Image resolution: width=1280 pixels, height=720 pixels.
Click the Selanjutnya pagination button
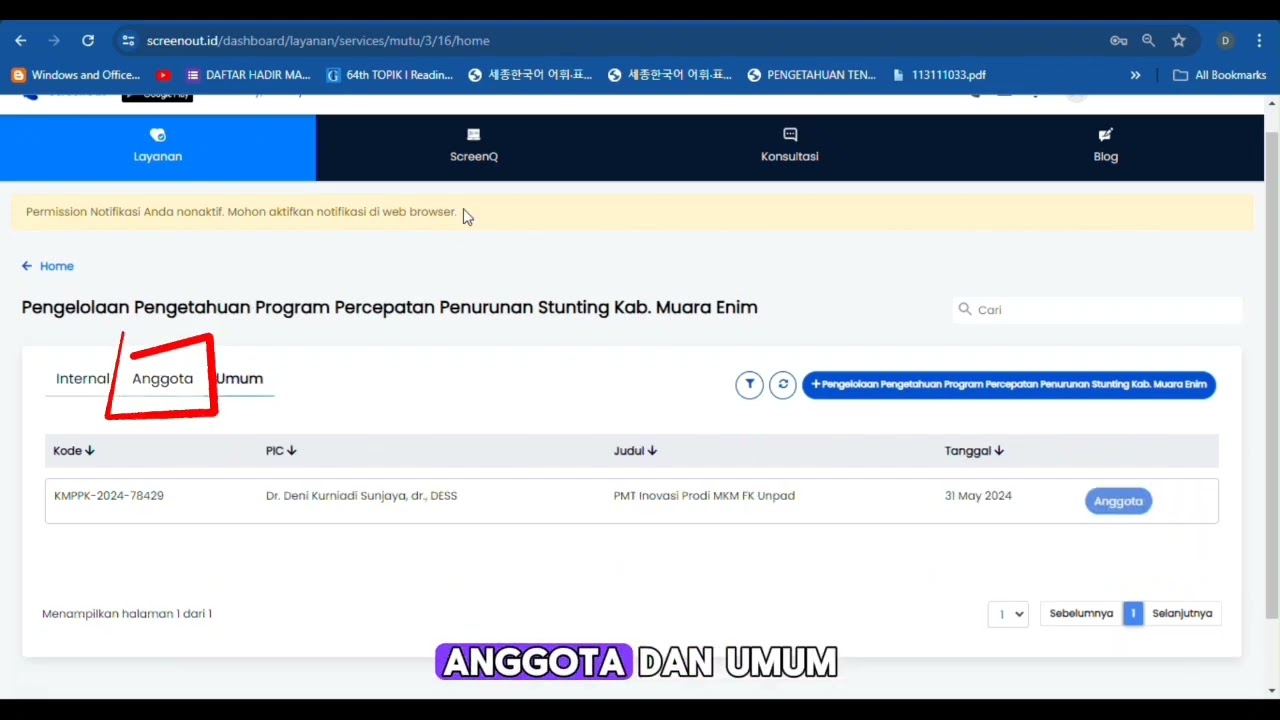coord(1182,614)
